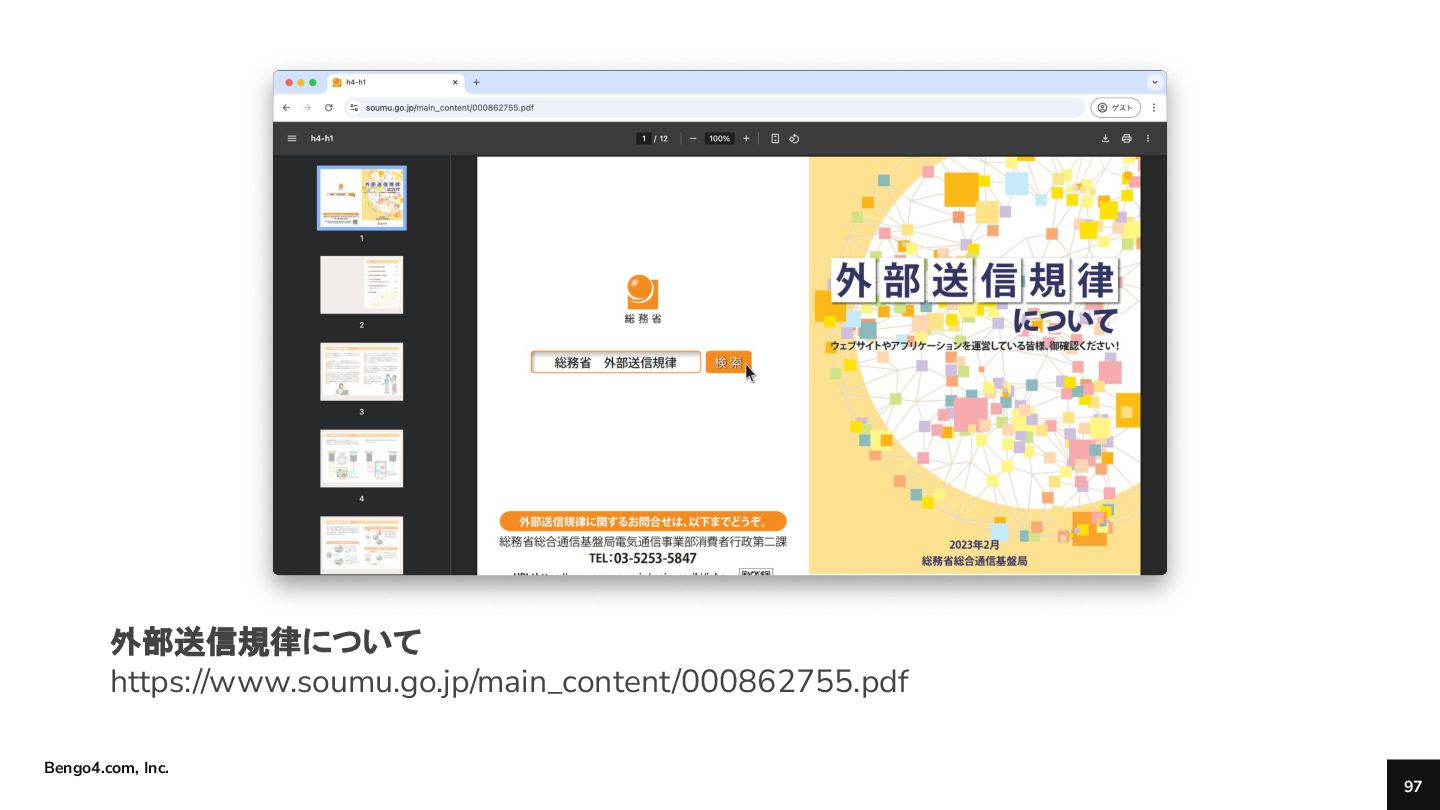Click the 2023年2月 date text
1440x810 pixels.
click(x=974, y=545)
